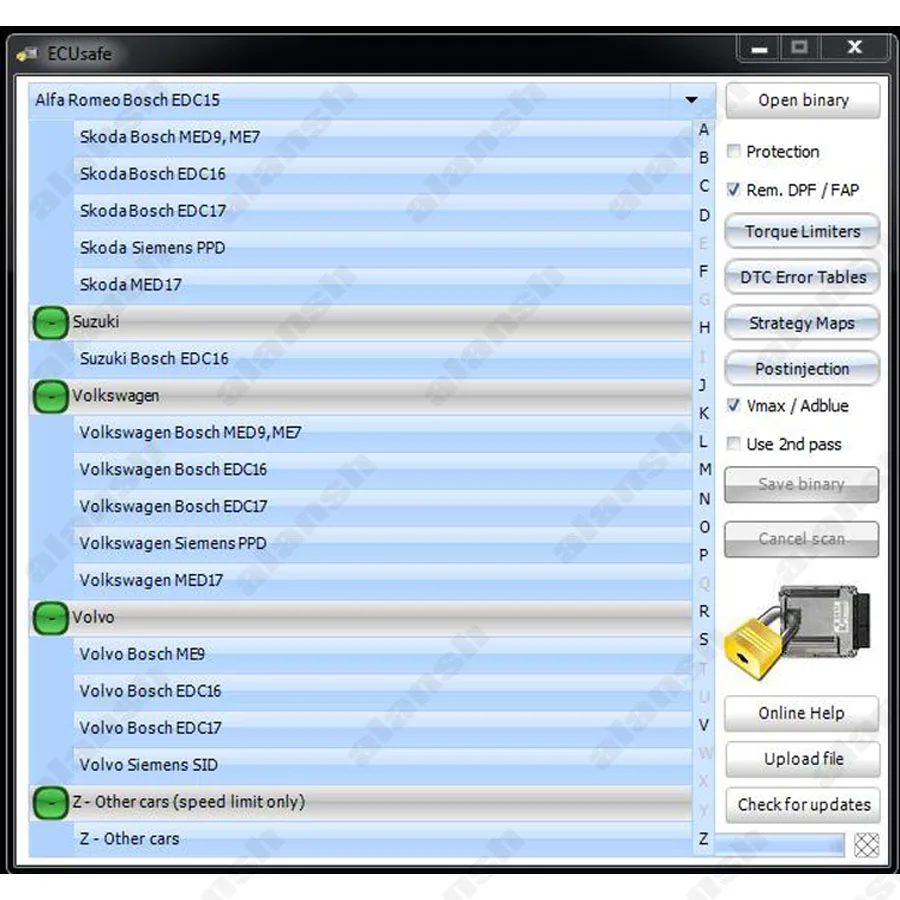Jump to letter B in index

(704, 158)
